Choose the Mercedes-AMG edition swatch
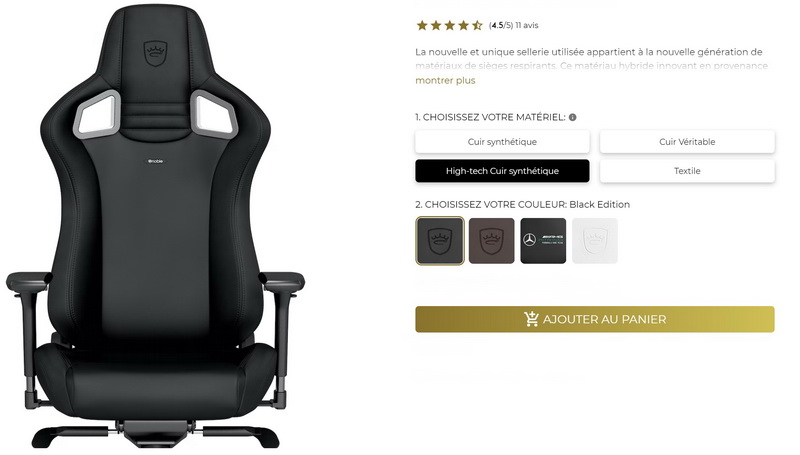800x455 pixels. pos(543,241)
